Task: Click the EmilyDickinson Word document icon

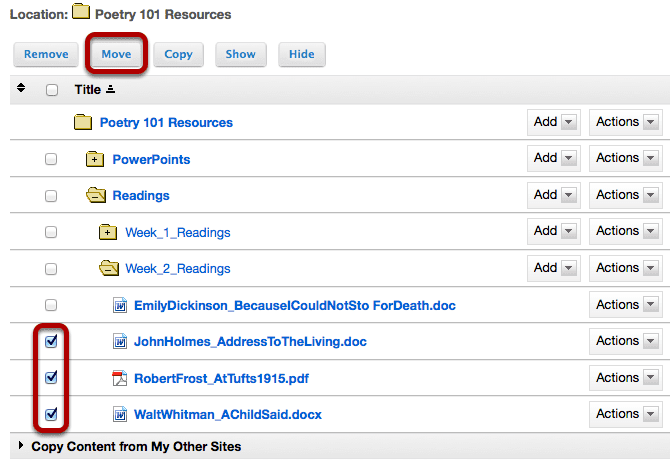Action: tap(120, 305)
